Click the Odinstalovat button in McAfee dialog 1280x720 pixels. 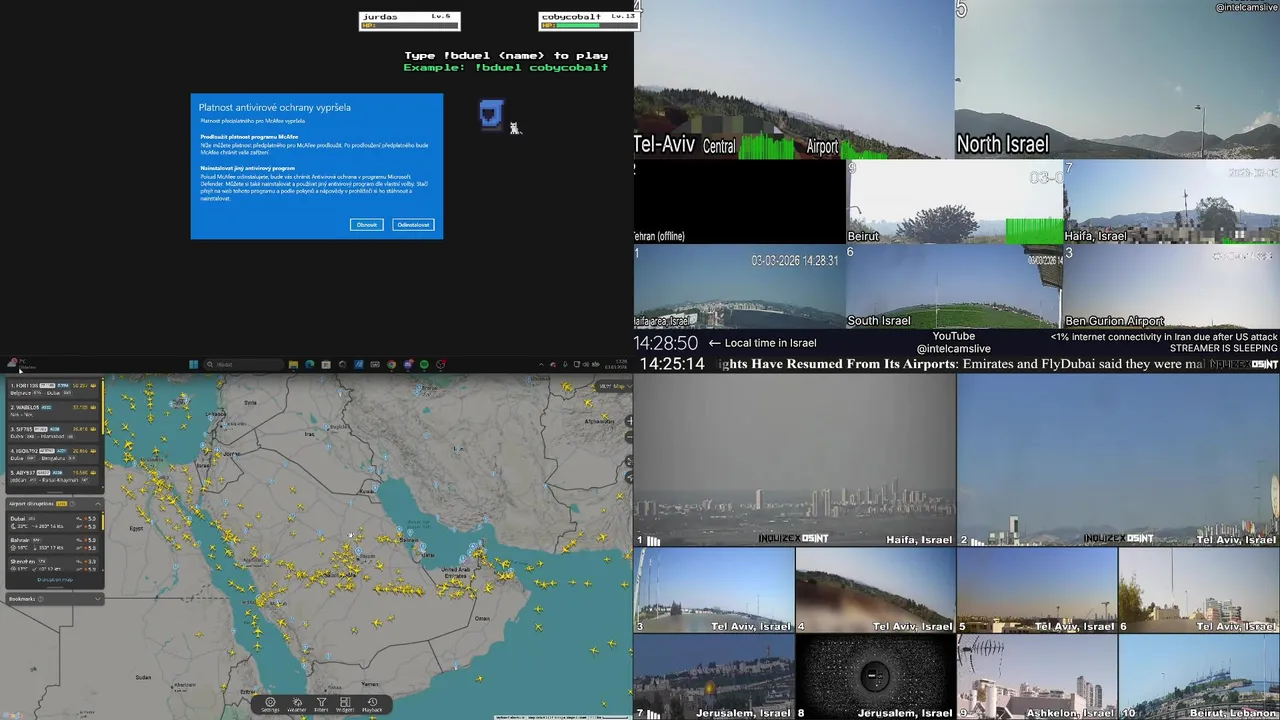(x=413, y=225)
